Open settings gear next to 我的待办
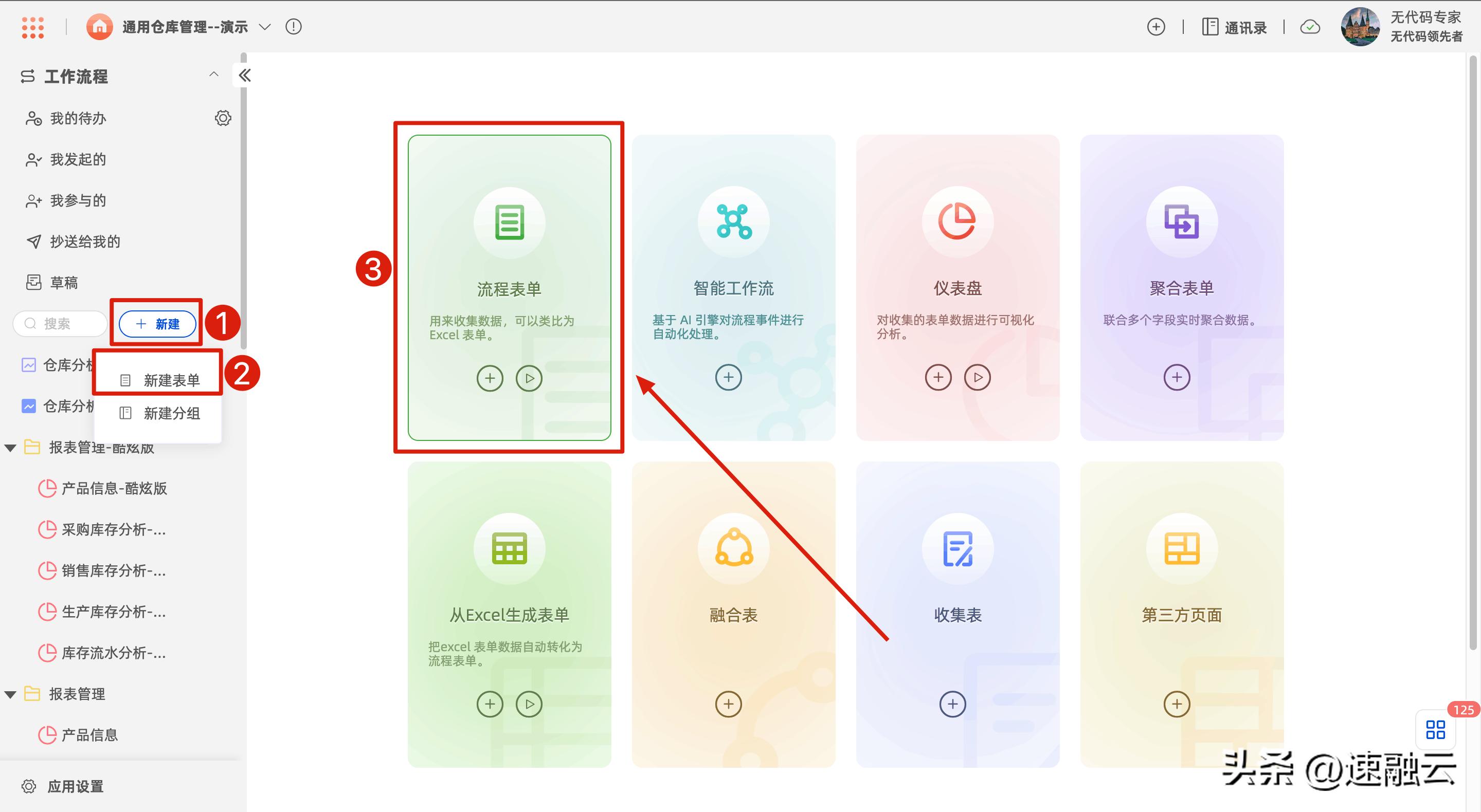 [x=223, y=118]
